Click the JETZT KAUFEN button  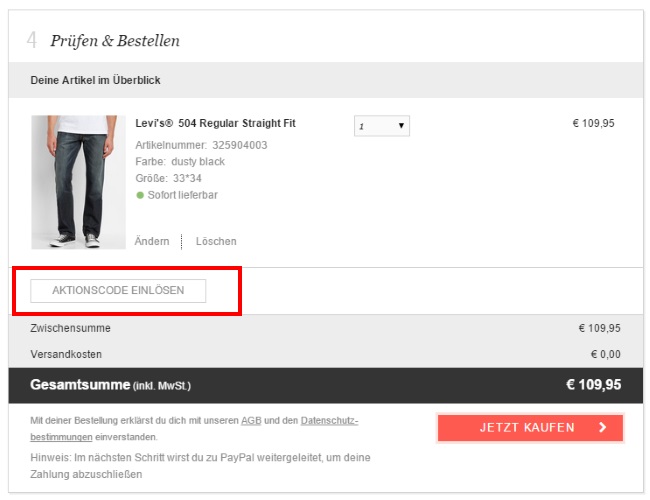tap(530, 427)
